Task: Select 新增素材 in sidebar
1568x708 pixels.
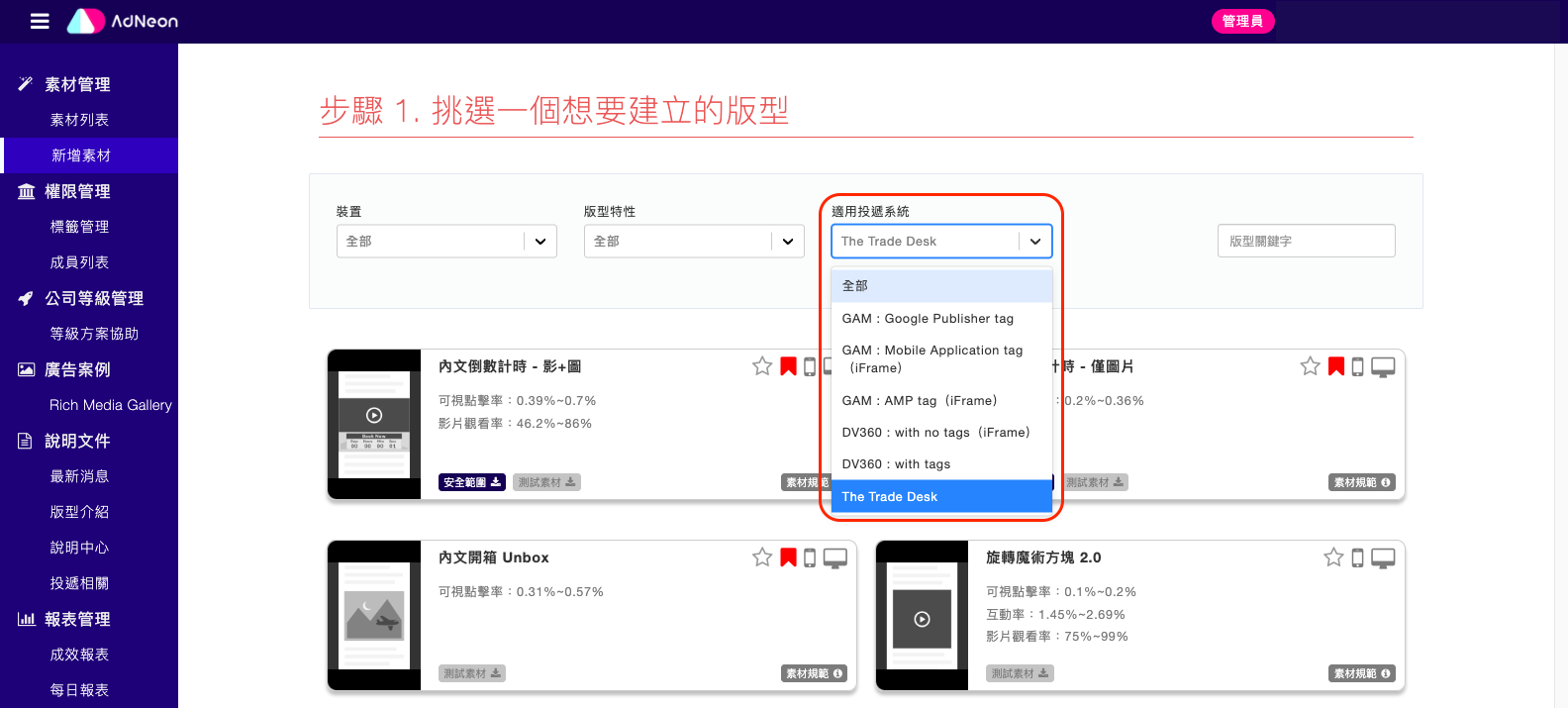Action: point(81,155)
